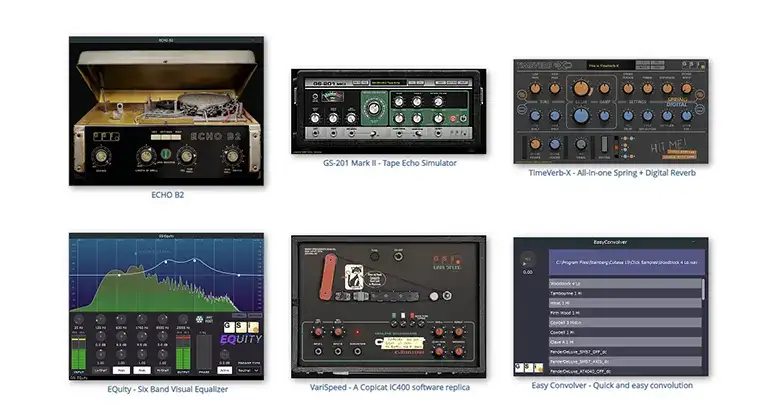
Task: Click the TimeVerb-X preset name display
Action: click(610, 65)
